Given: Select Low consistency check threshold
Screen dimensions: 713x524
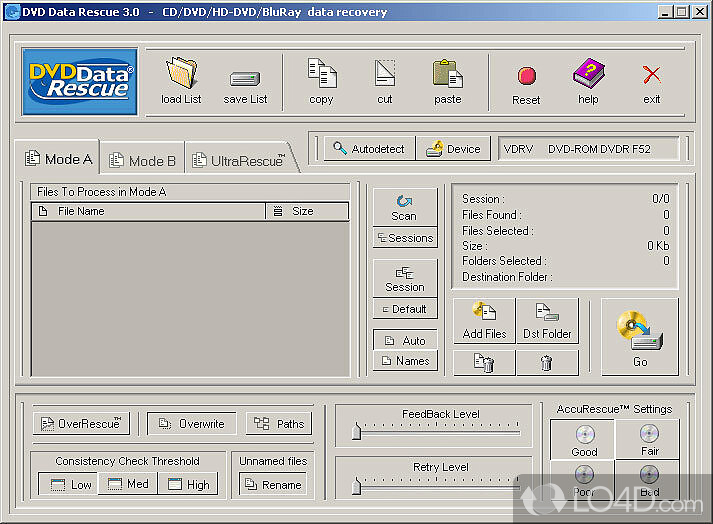Looking at the screenshot, I should 69,484.
